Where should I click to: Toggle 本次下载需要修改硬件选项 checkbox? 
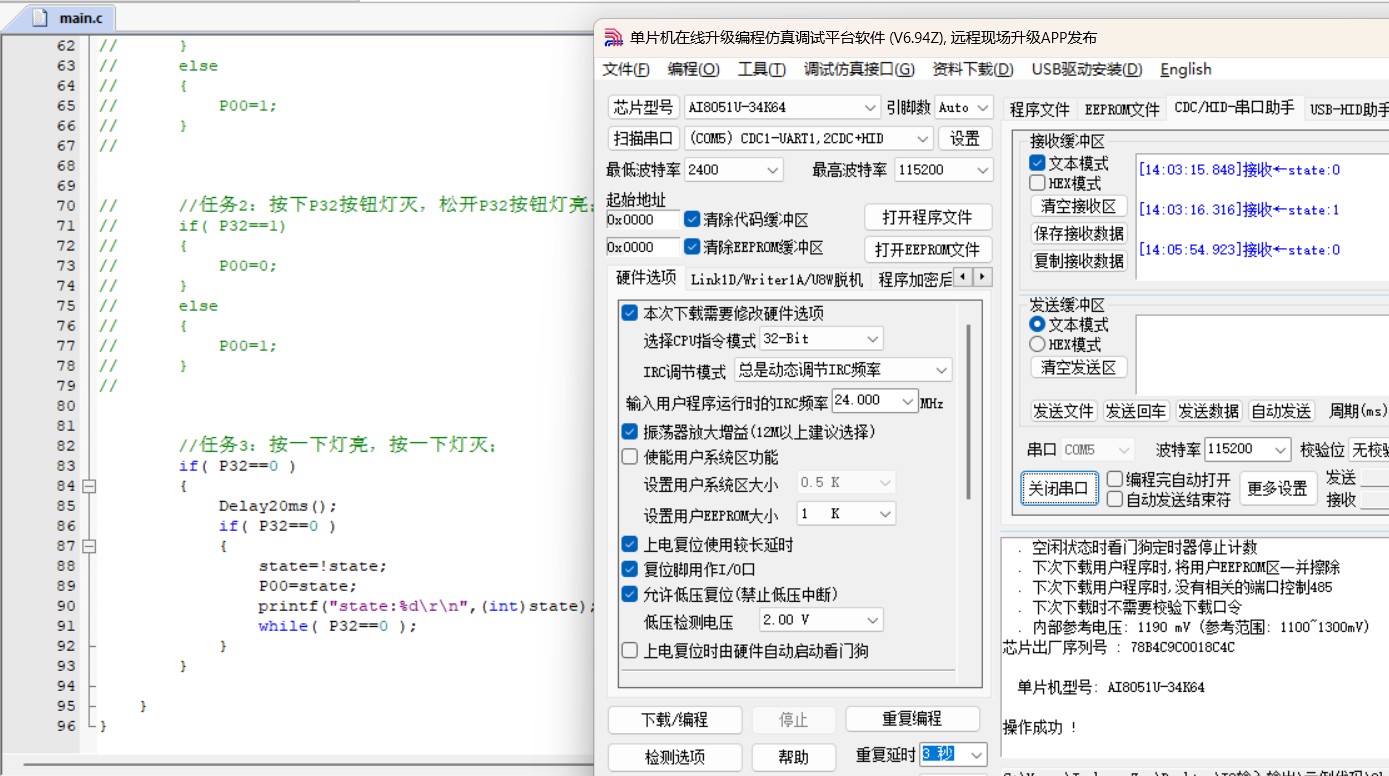(629, 313)
